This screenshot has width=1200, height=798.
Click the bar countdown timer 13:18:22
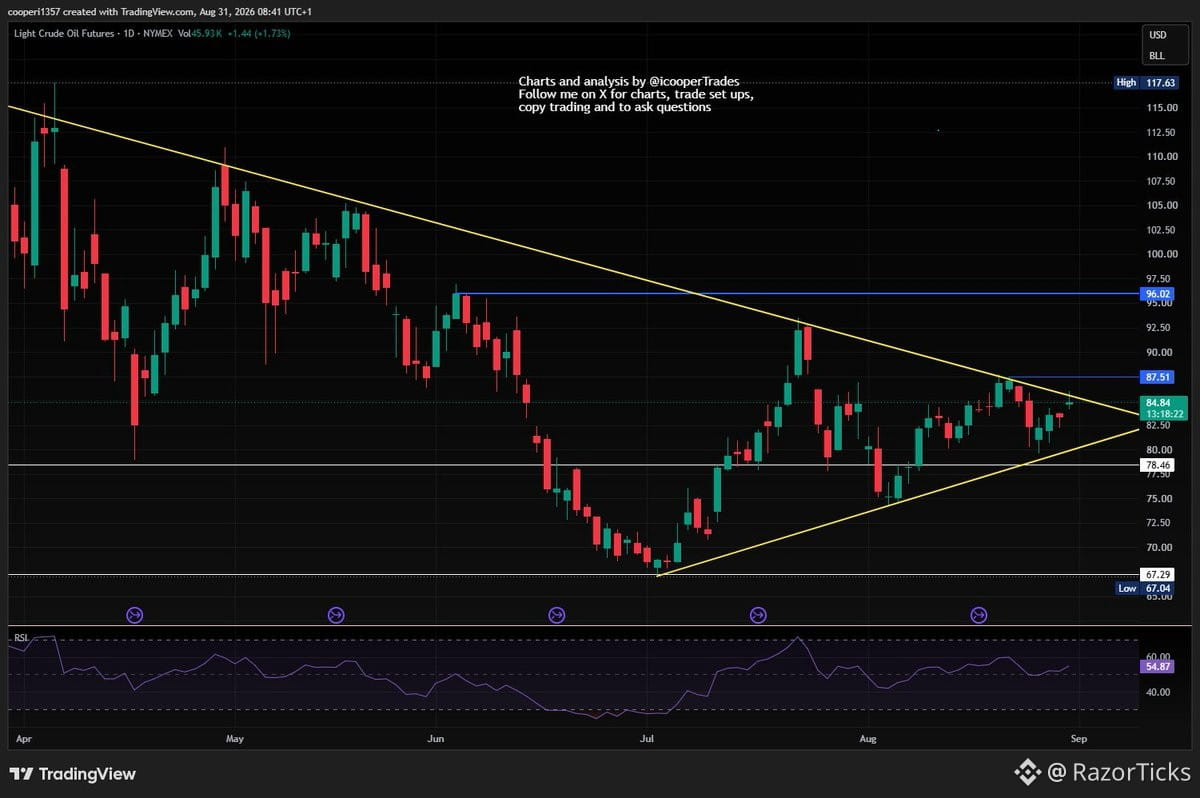1165,413
